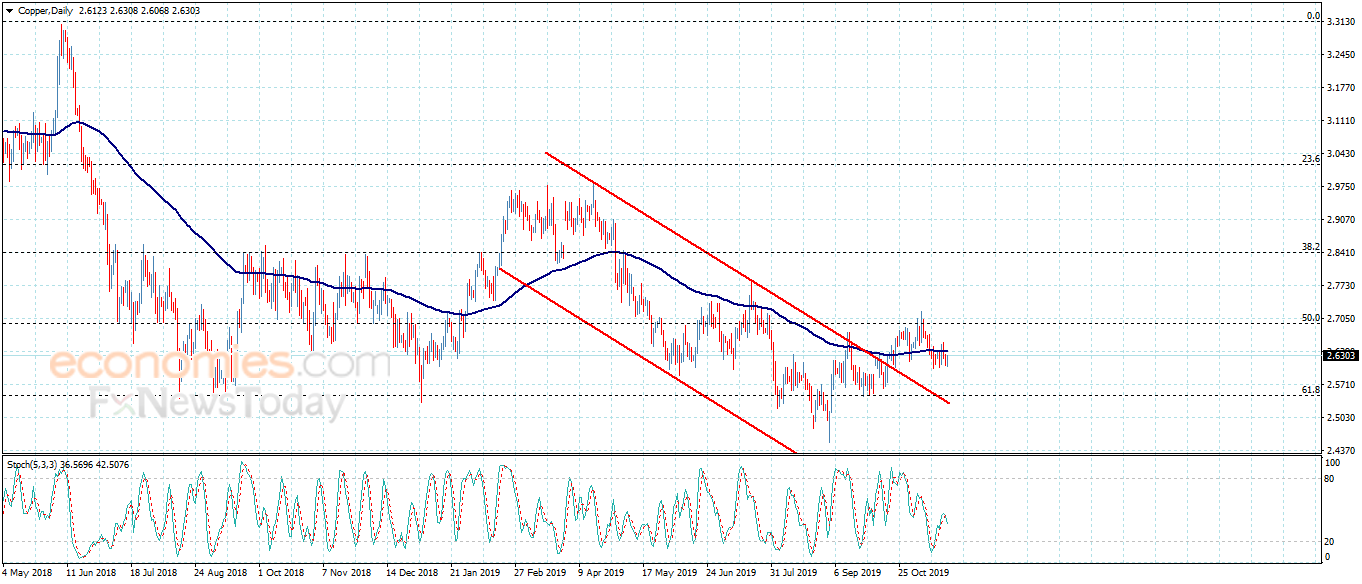The image size is (1362, 584).
Task: Click the 2.7050 price axis label
Action: (x=1340, y=319)
